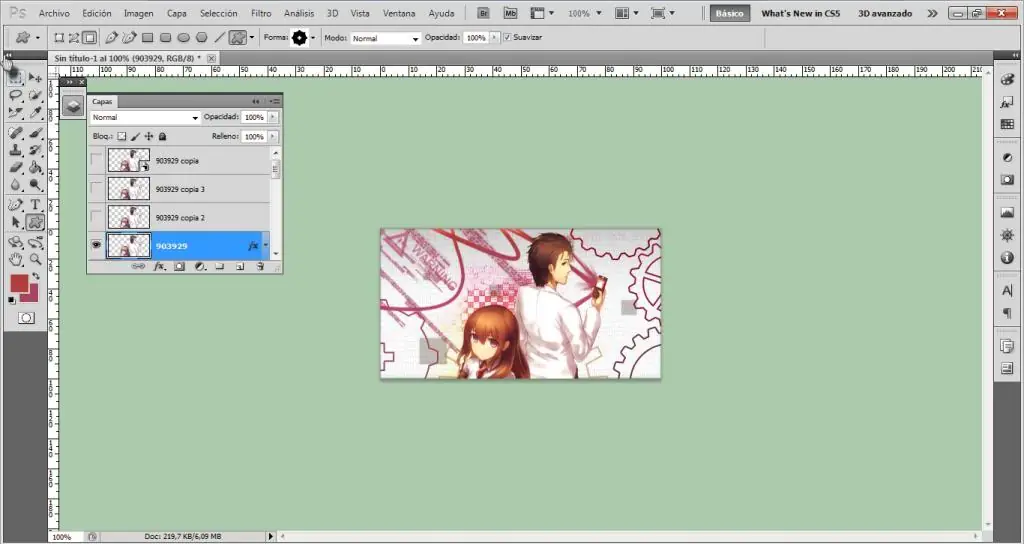1024x544 pixels.
Task: Select the Spot Healing Brush tool
Action: point(16,133)
